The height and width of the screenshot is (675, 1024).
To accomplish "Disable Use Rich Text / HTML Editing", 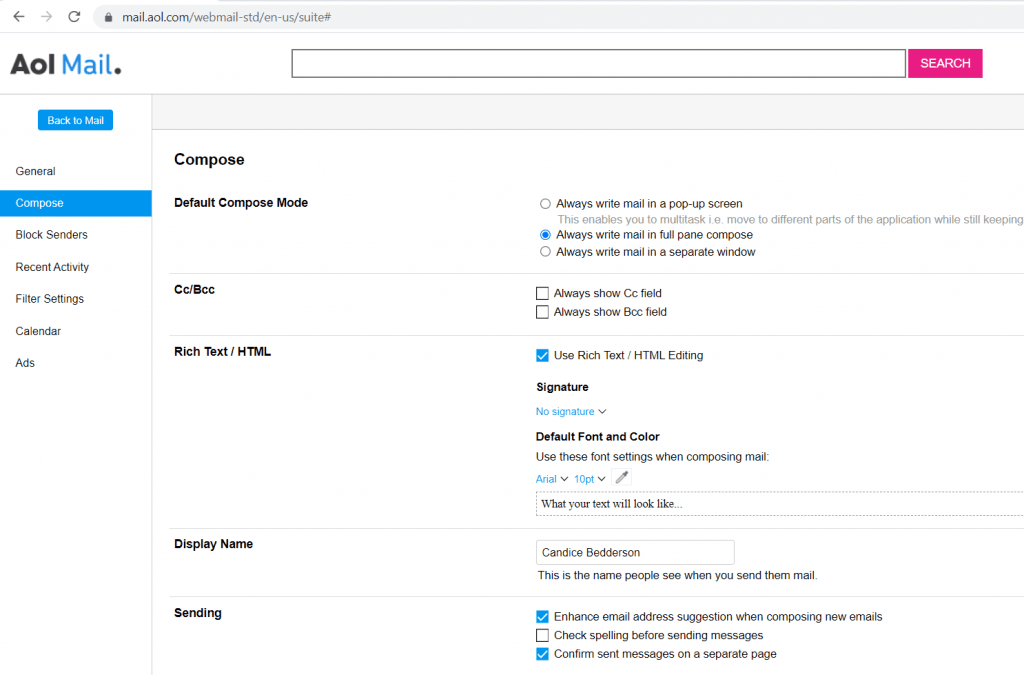I will click(x=542, y=355).
